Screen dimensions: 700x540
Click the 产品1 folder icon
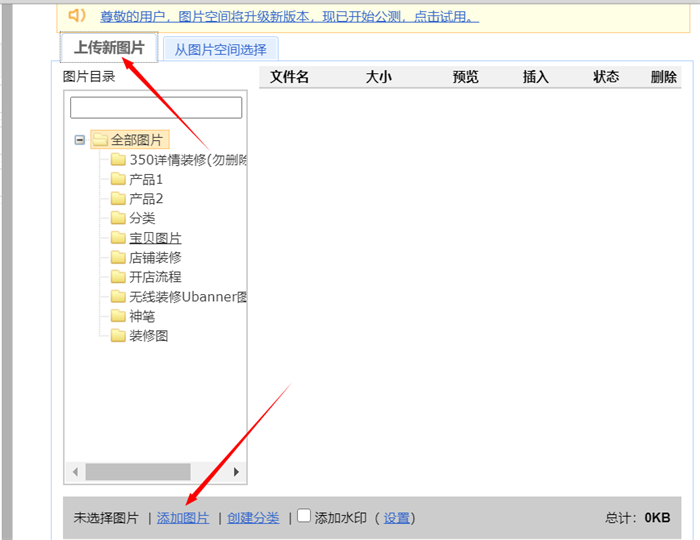[x=118, y=179]
